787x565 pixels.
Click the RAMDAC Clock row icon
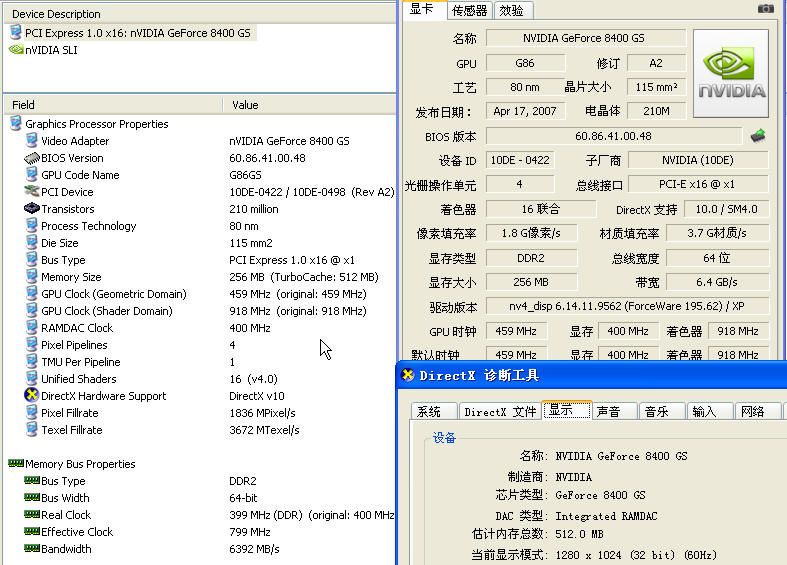(x=32, y=327)
